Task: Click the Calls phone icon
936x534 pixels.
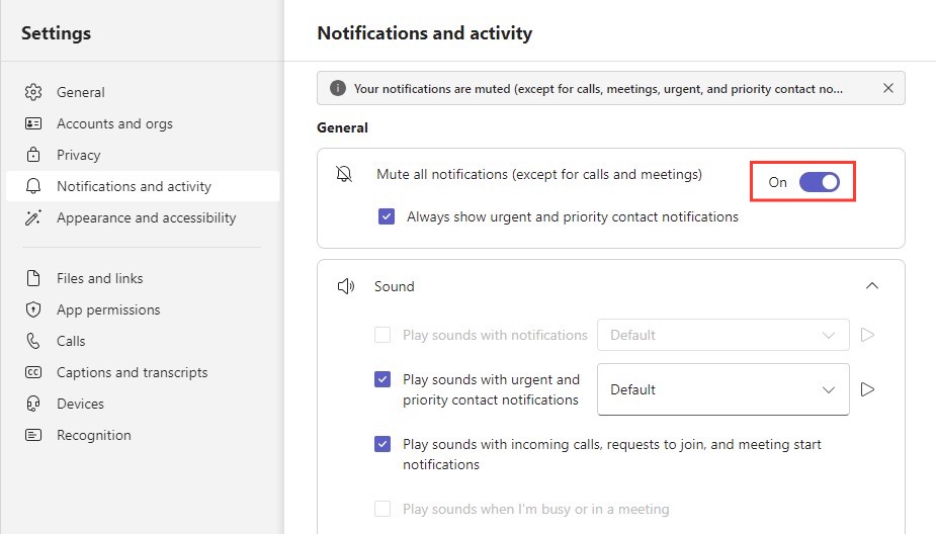Action: [x=34, y=341]
